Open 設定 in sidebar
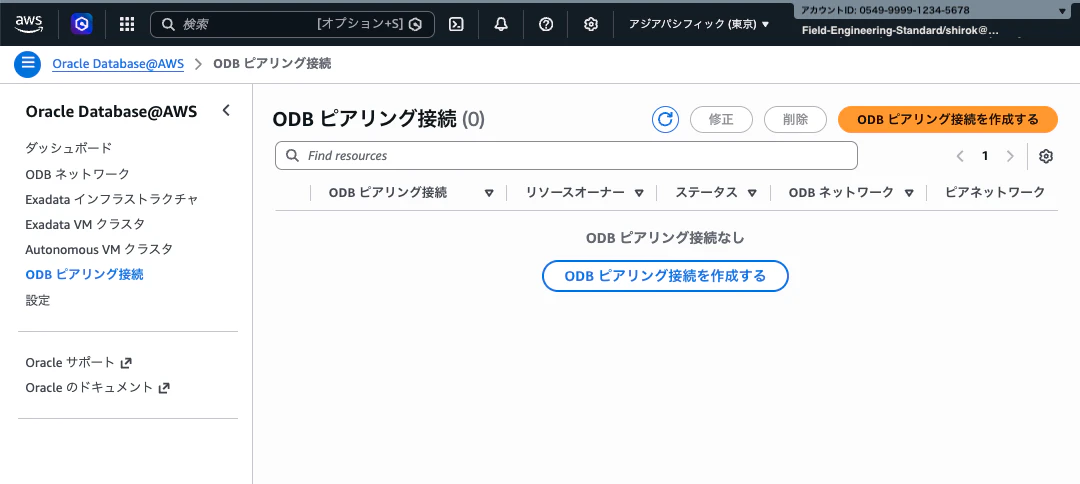The image size is (1080, 484). pyautogui.click(x=38, y=300)
